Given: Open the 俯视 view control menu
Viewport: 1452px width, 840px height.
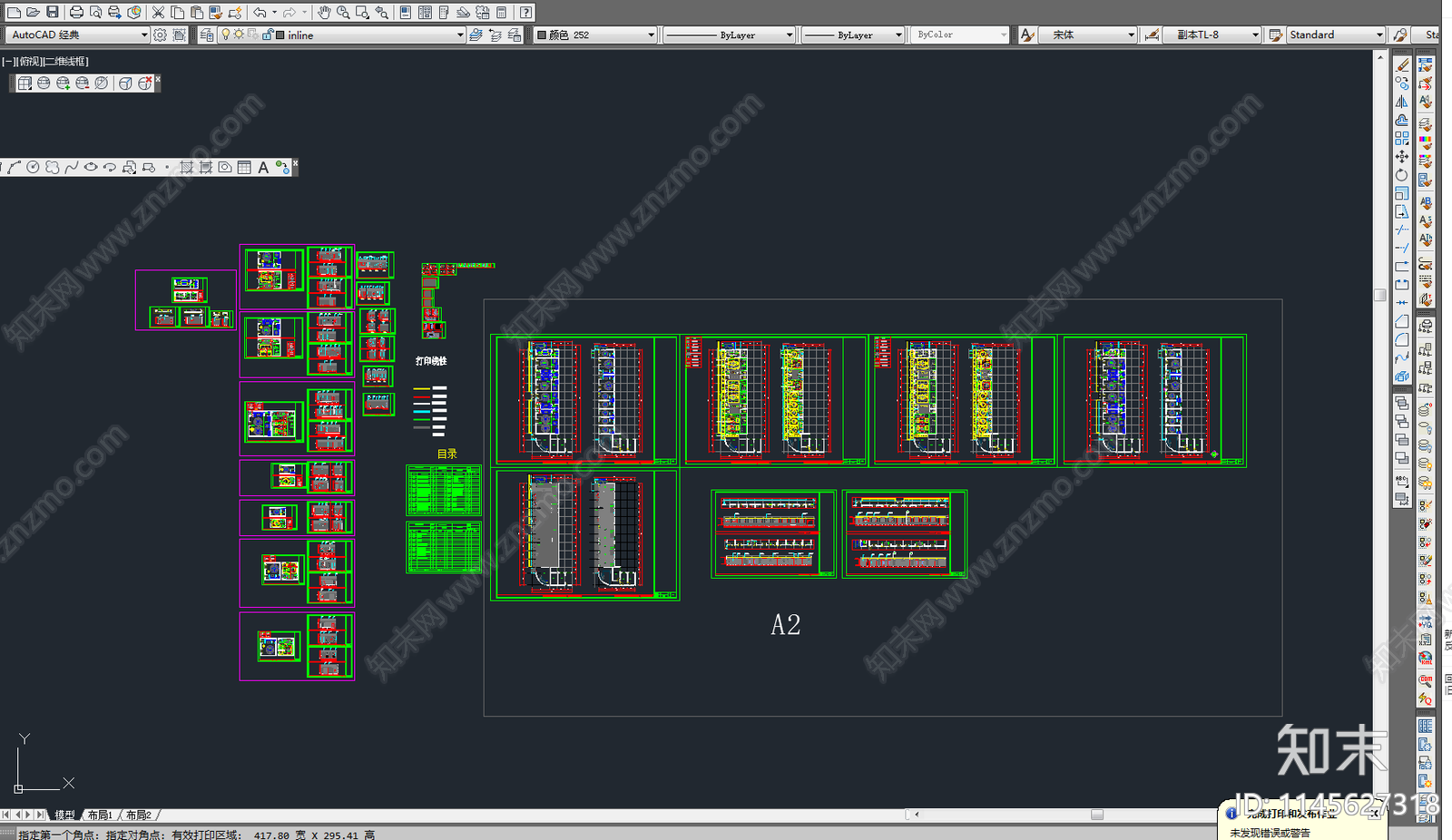Looking at the screenshot, I should (29, 62).
